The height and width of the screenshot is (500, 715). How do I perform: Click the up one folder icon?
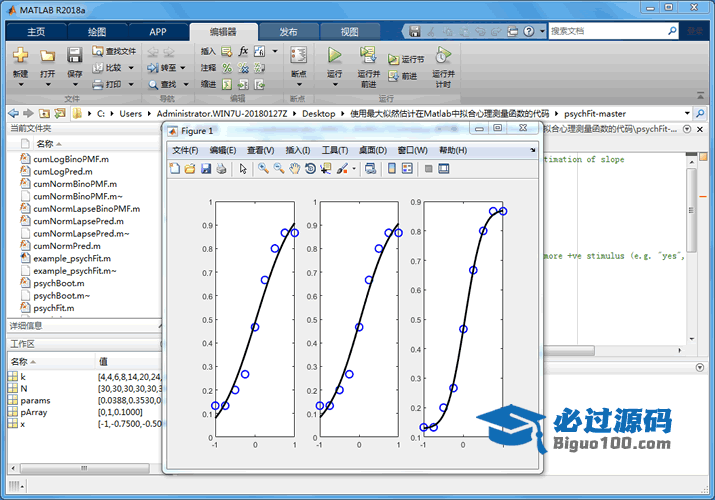[44, 113]
